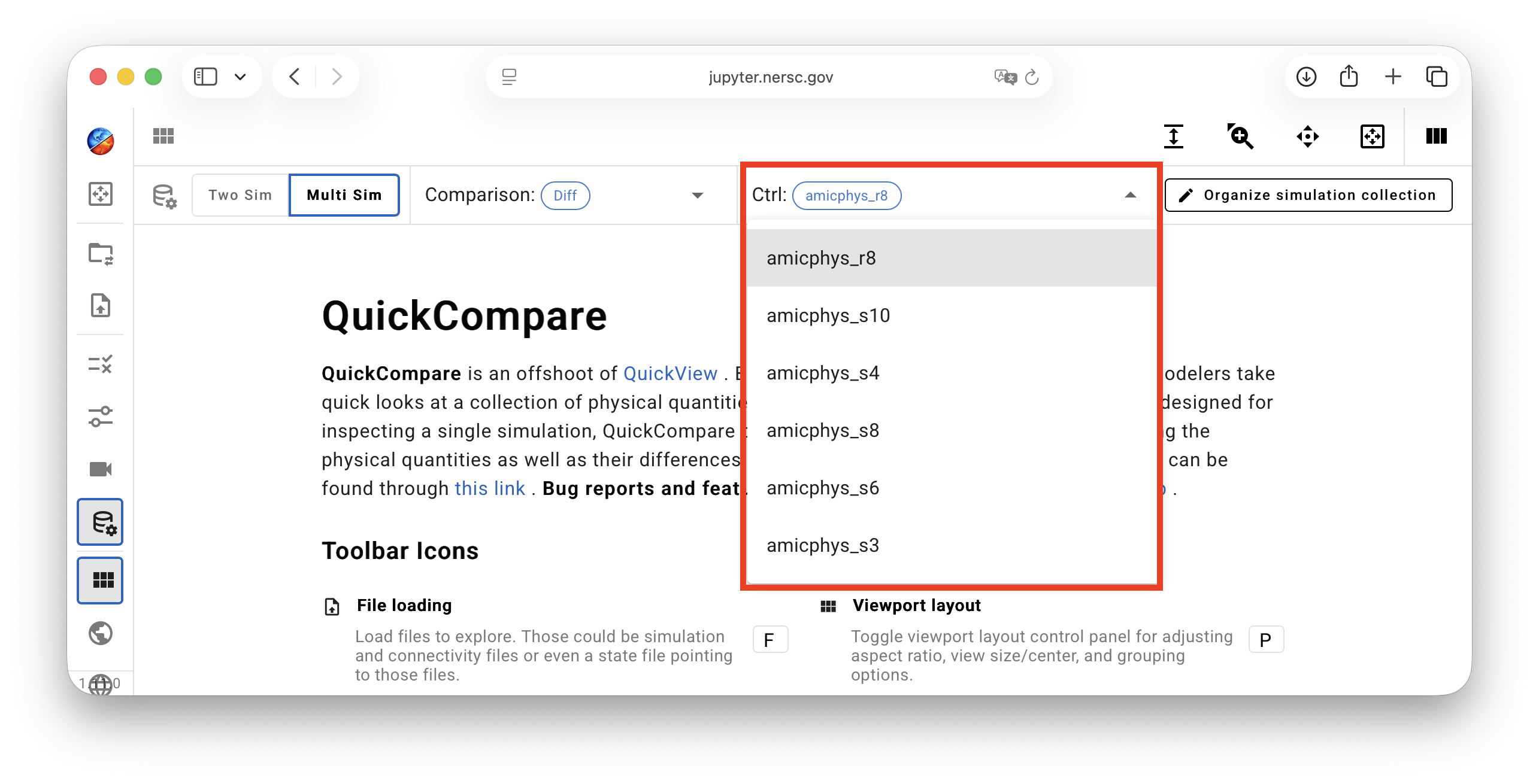Go back in browser history
The width and height of the screenshot is (1539, 784).
294,77
